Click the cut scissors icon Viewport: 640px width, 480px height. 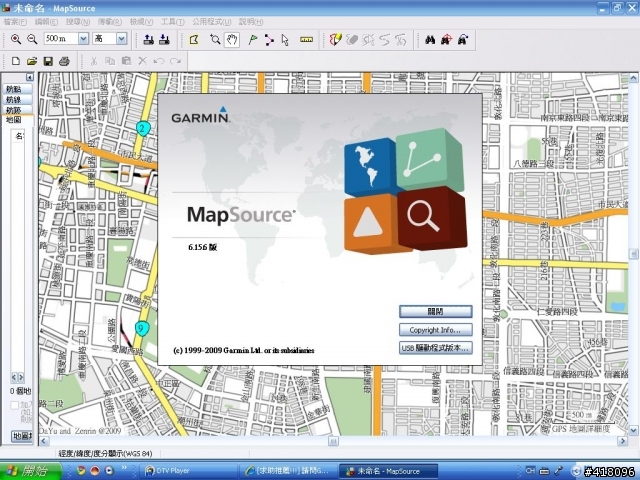coord(94,61)
